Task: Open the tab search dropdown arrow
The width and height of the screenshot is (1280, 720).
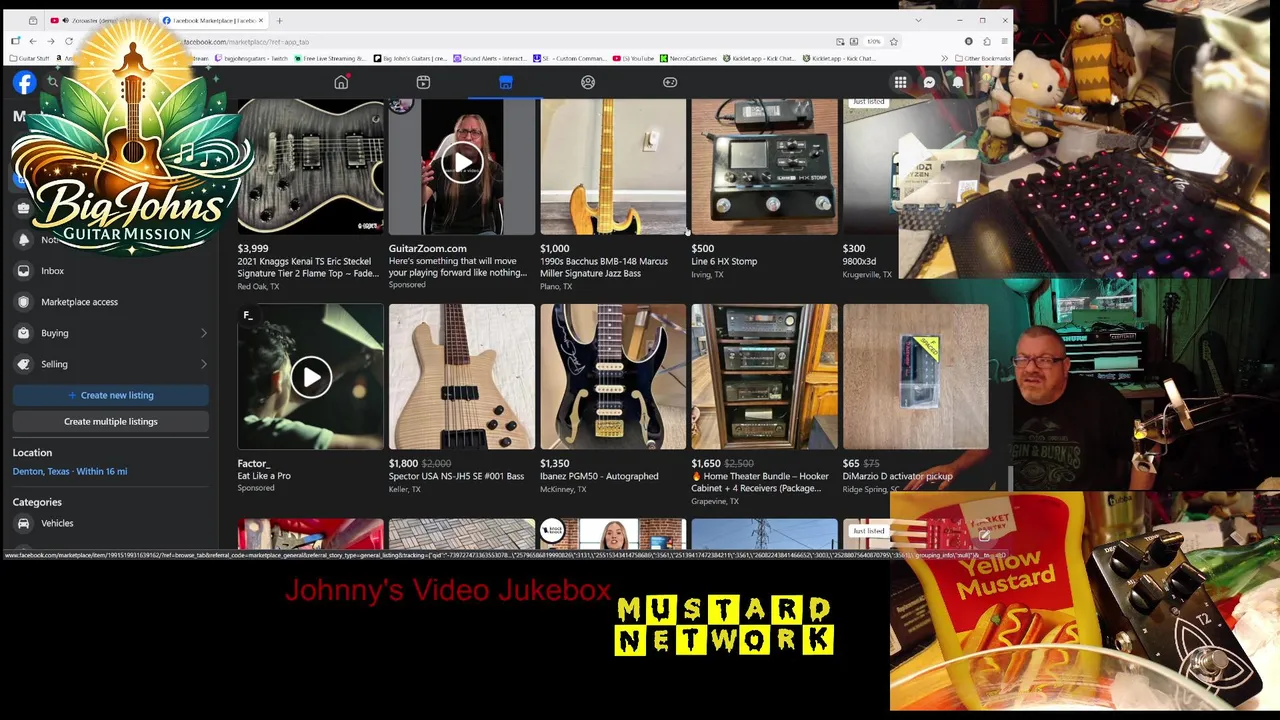Action: coord(918,20)
